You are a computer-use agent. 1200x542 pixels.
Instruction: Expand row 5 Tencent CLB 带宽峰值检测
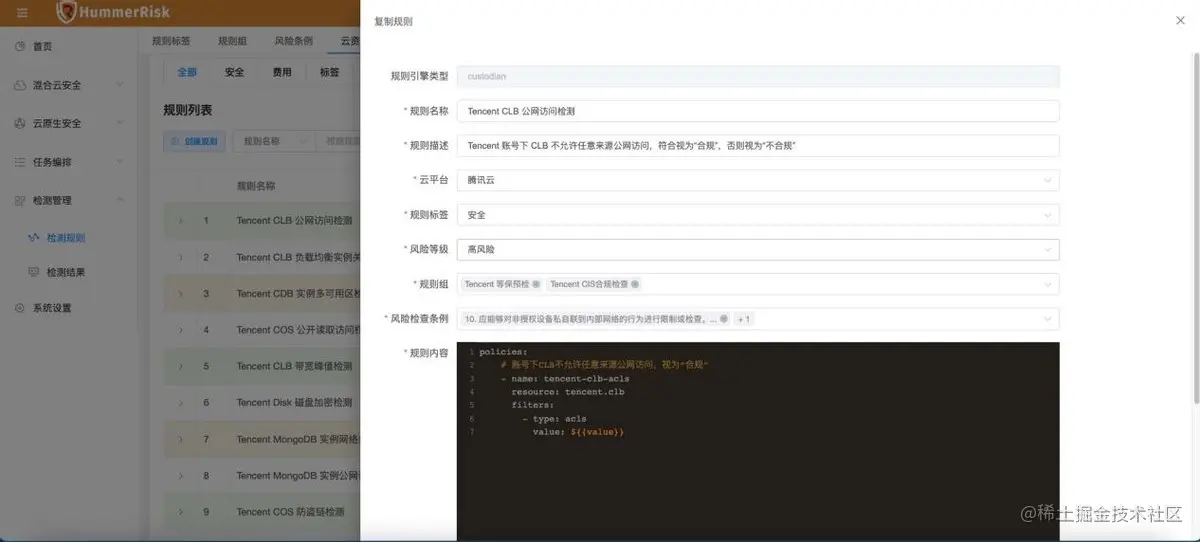pos(181,366)
